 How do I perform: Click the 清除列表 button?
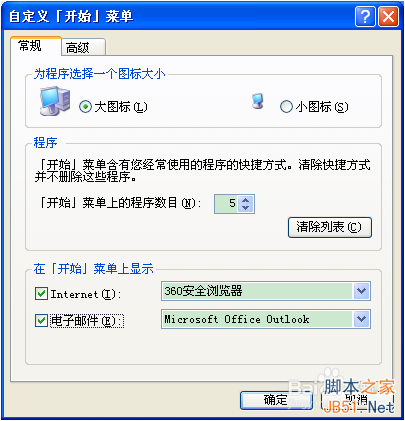tap(329, 227)
